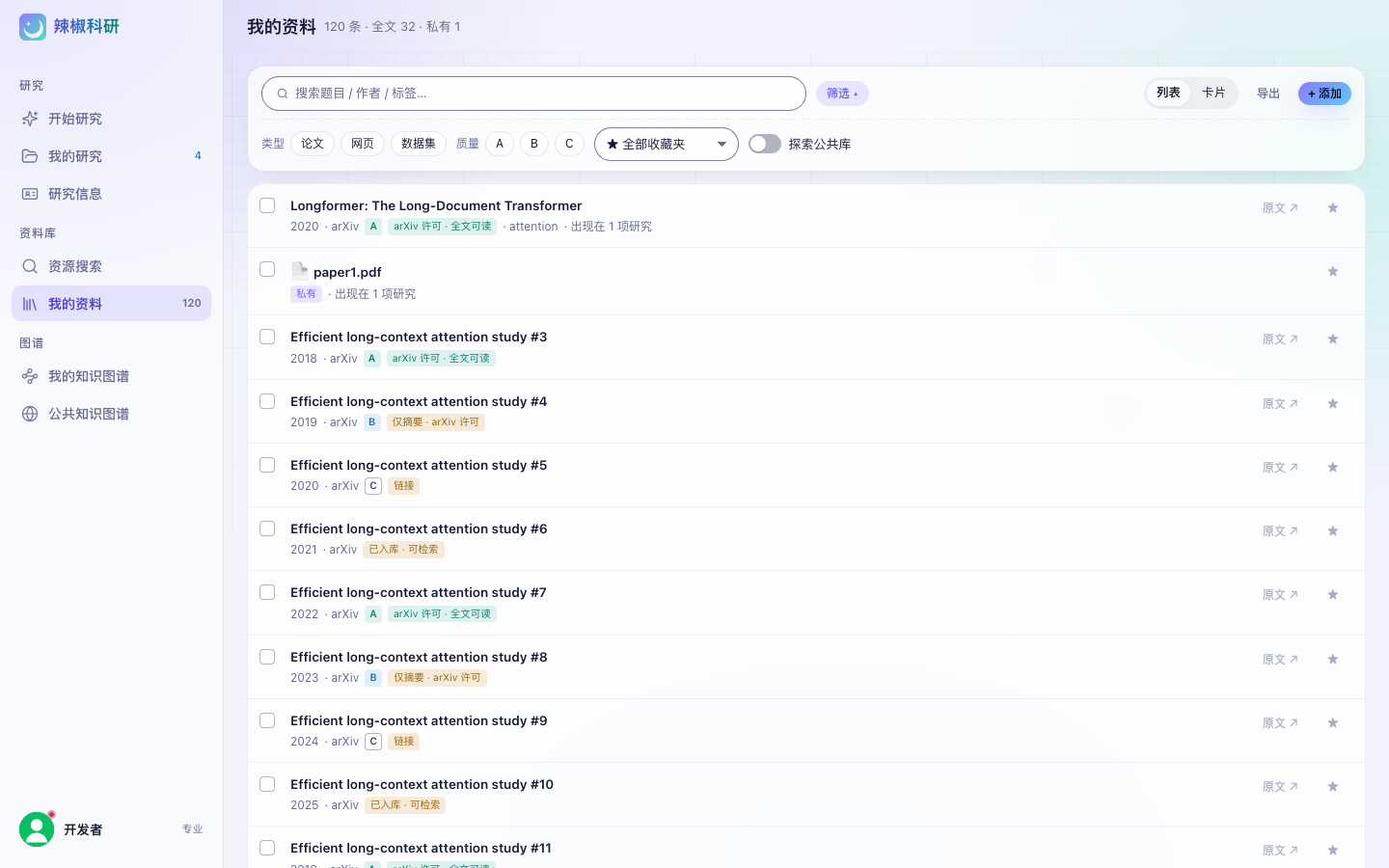This screenshot has width=1389, height=868.
Task: Click the developer avatar icon
Action: point(37,829)
